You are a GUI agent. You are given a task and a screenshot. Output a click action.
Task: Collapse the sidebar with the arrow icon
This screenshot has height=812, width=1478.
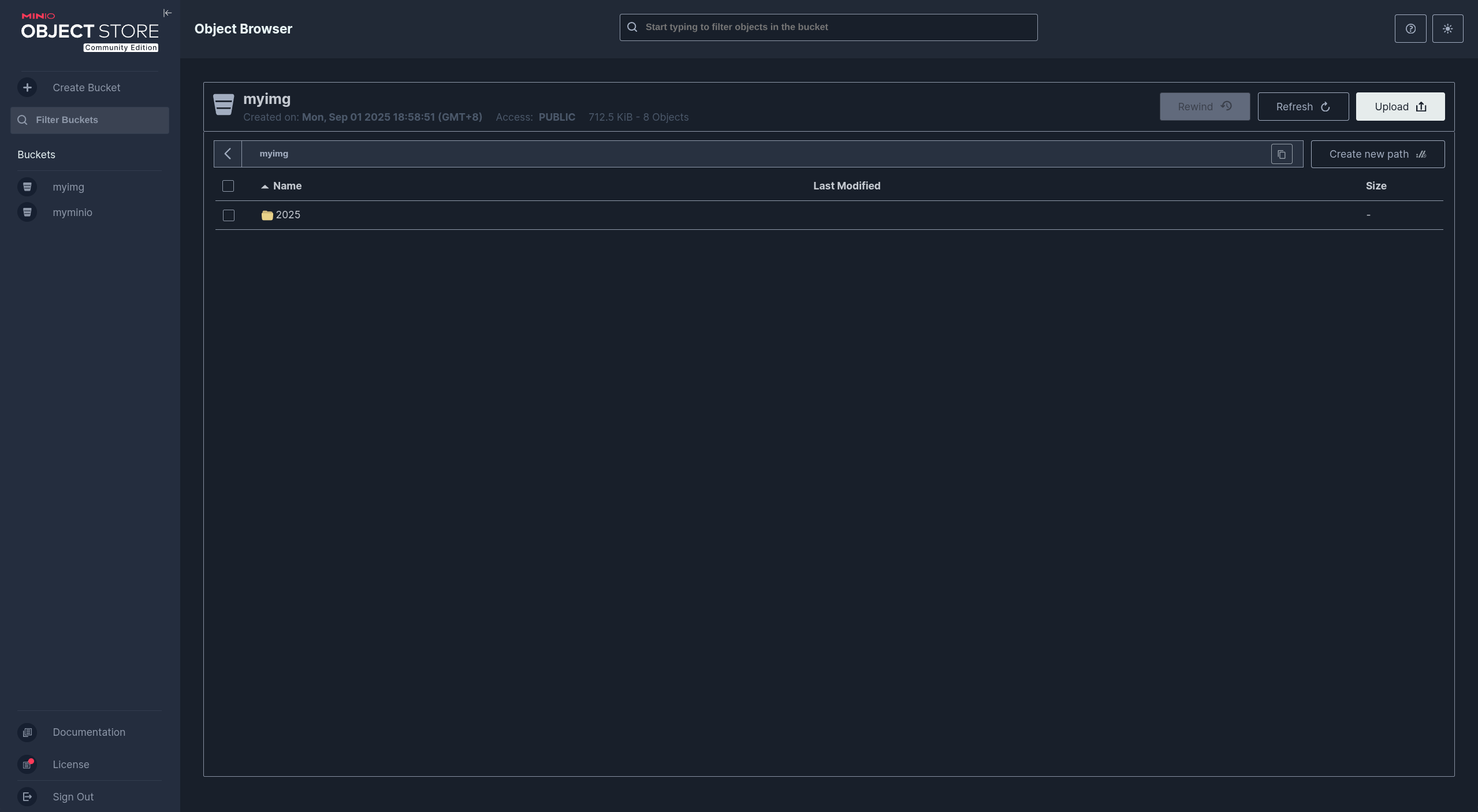(167, 13)
